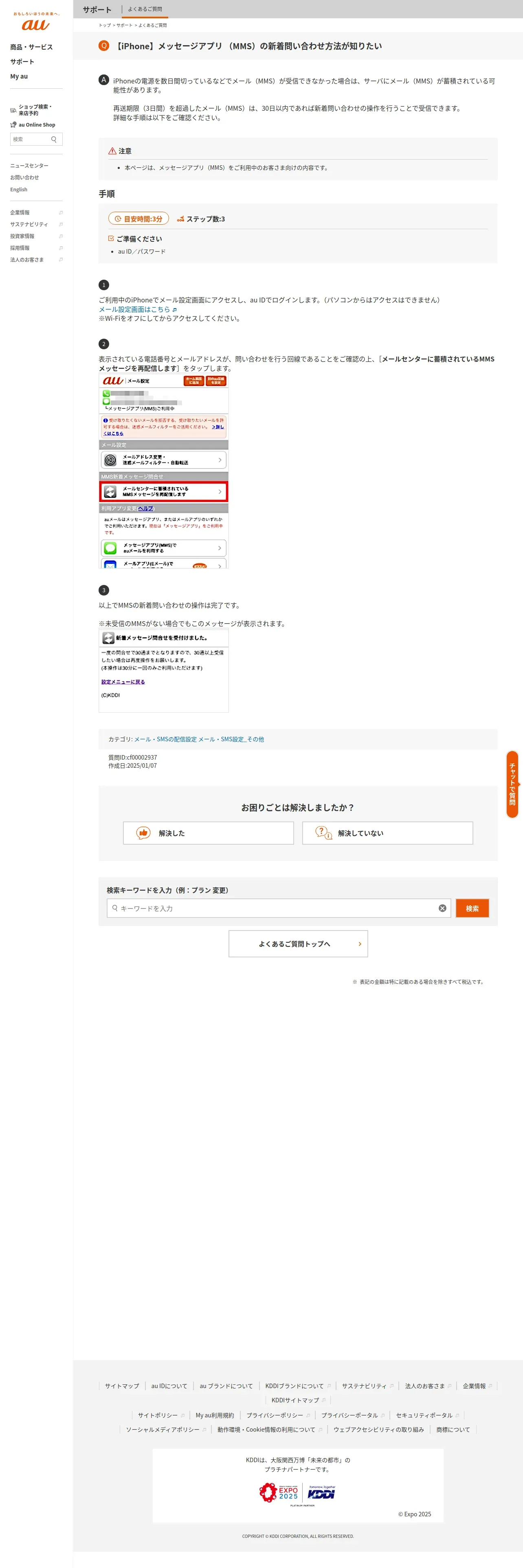Open サステナビリティ in the sidebar
This screenshot has height=1568, width=523.
29,224
